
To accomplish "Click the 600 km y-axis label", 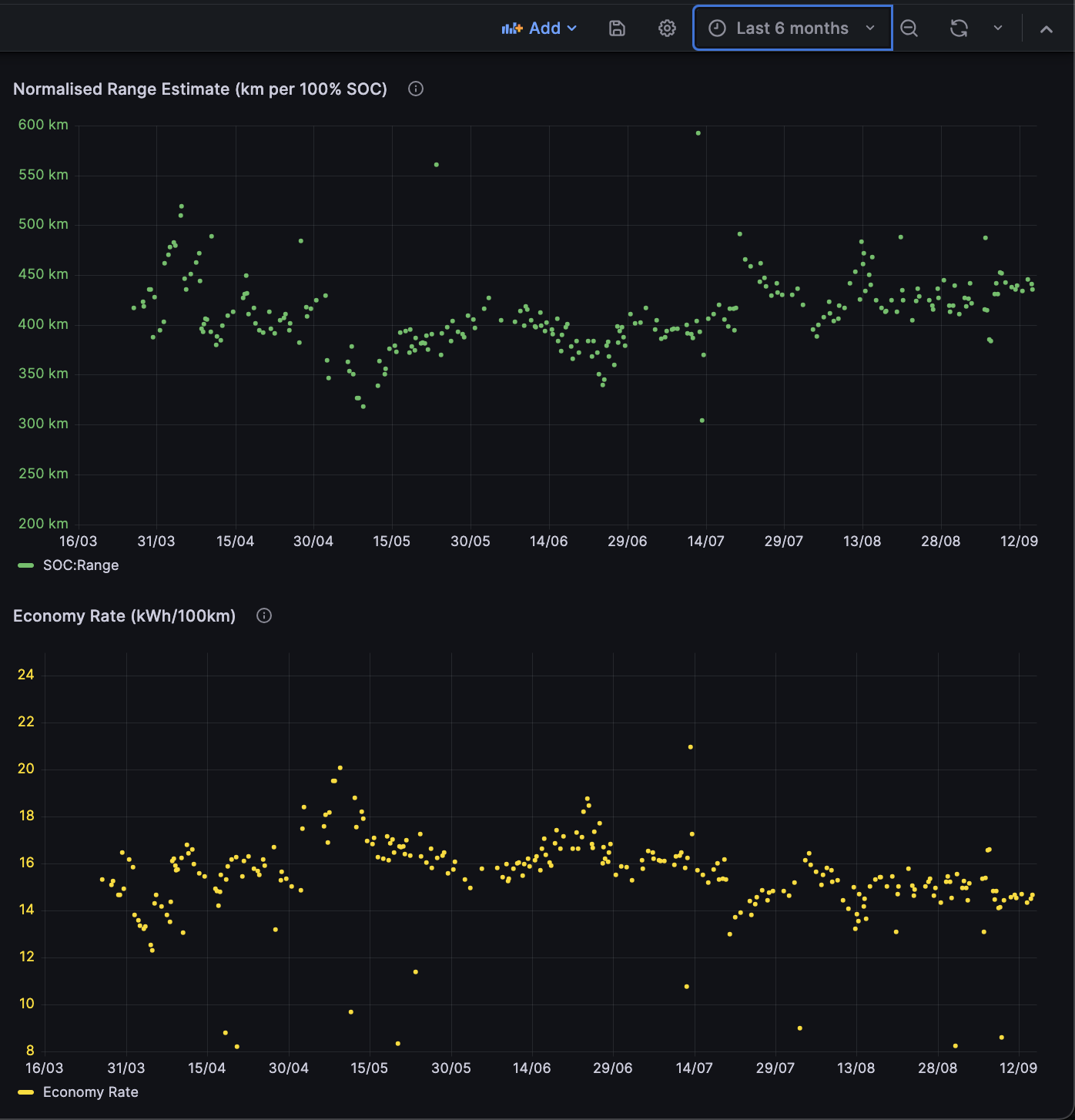I will point(43,125).
